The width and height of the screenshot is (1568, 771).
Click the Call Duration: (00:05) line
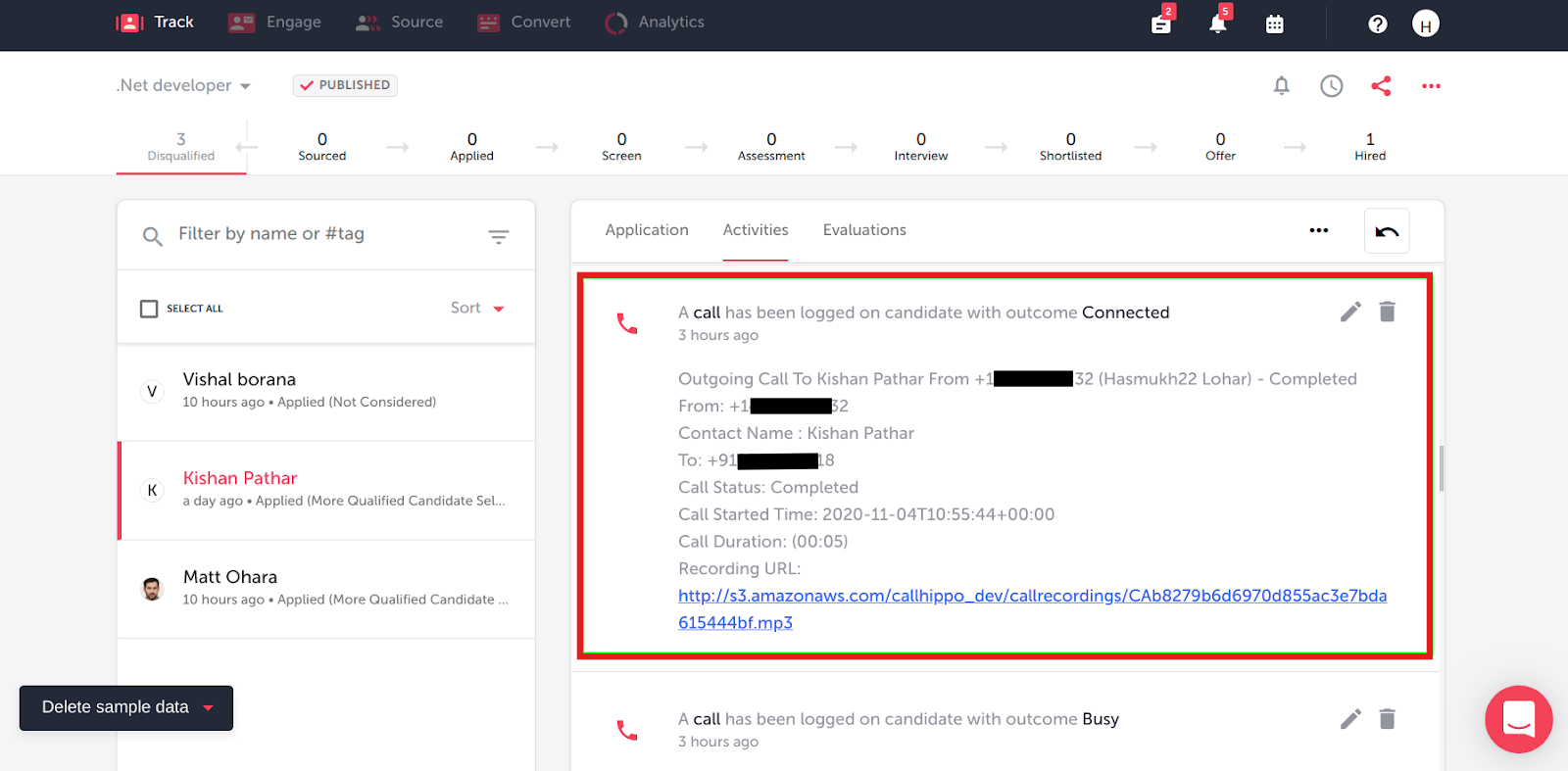[x=763, y=542]
